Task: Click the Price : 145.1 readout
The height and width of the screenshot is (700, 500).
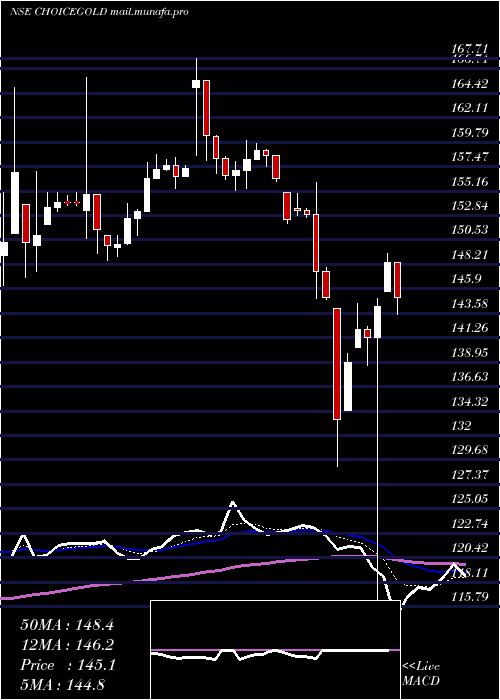Action: [68, 665]
